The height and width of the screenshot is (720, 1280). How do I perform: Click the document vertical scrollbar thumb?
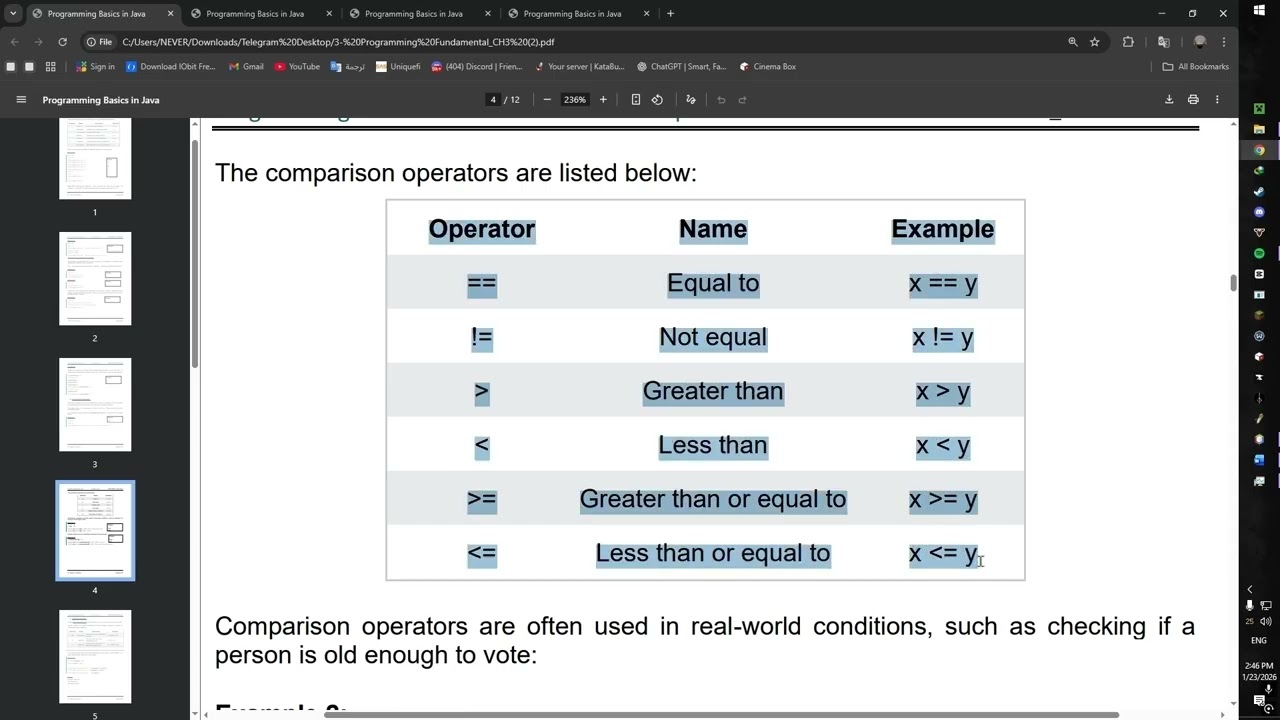[1233, 282]
